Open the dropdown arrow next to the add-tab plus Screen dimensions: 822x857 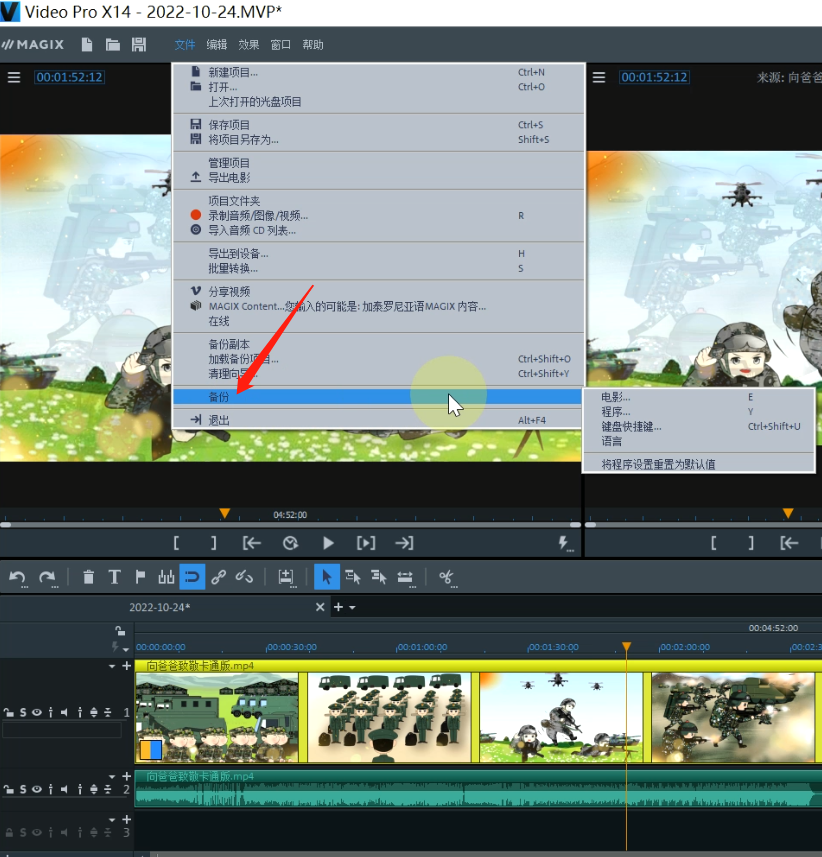(x=353, y=607)
